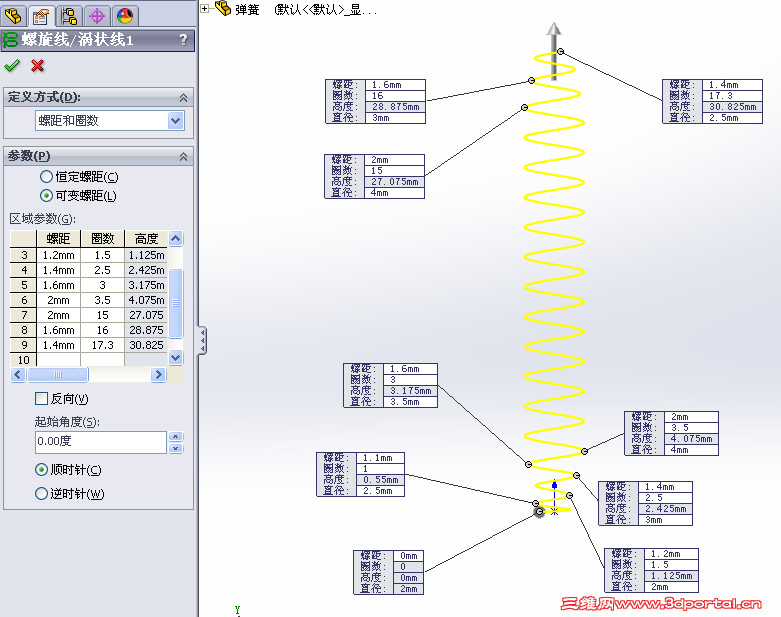The image size is (781, 617).
Task: Switch to the PropertyManager tab
Action: (41, 16)
